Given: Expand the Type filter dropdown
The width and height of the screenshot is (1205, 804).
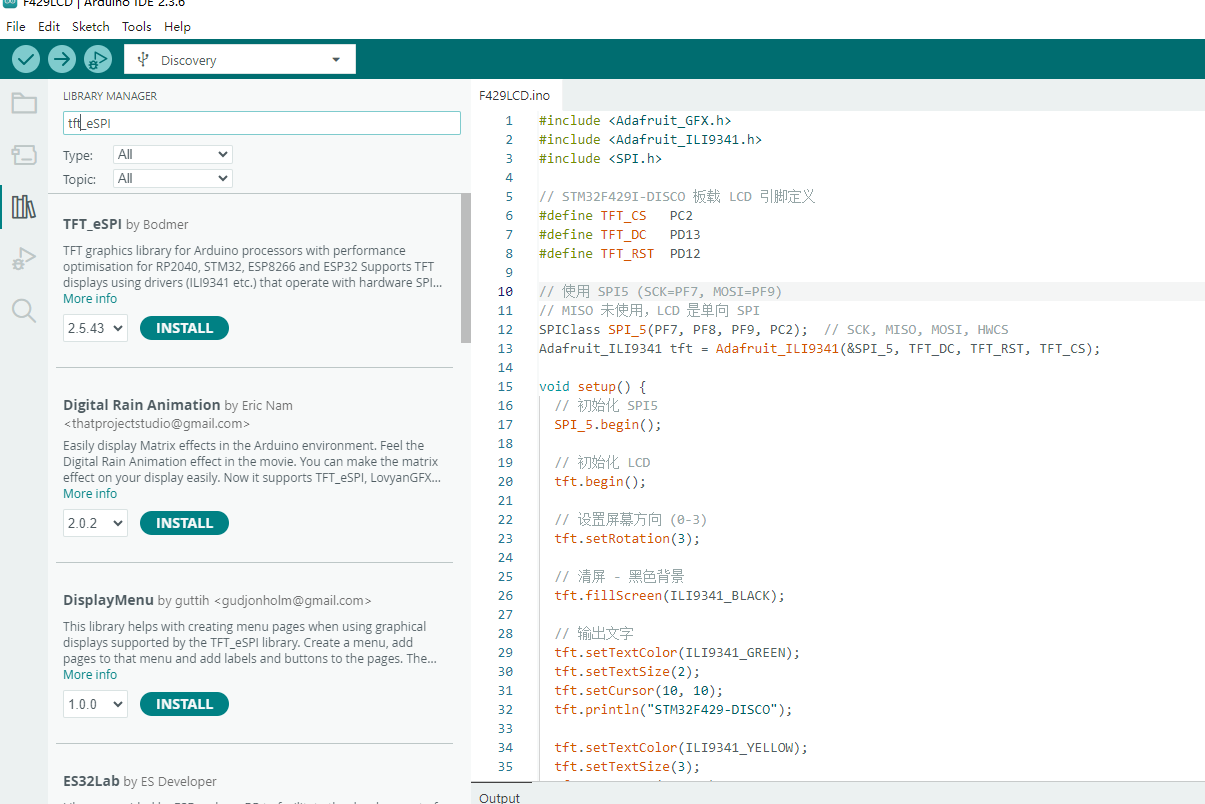Looking at the screenshot, I should click(172, 155).
